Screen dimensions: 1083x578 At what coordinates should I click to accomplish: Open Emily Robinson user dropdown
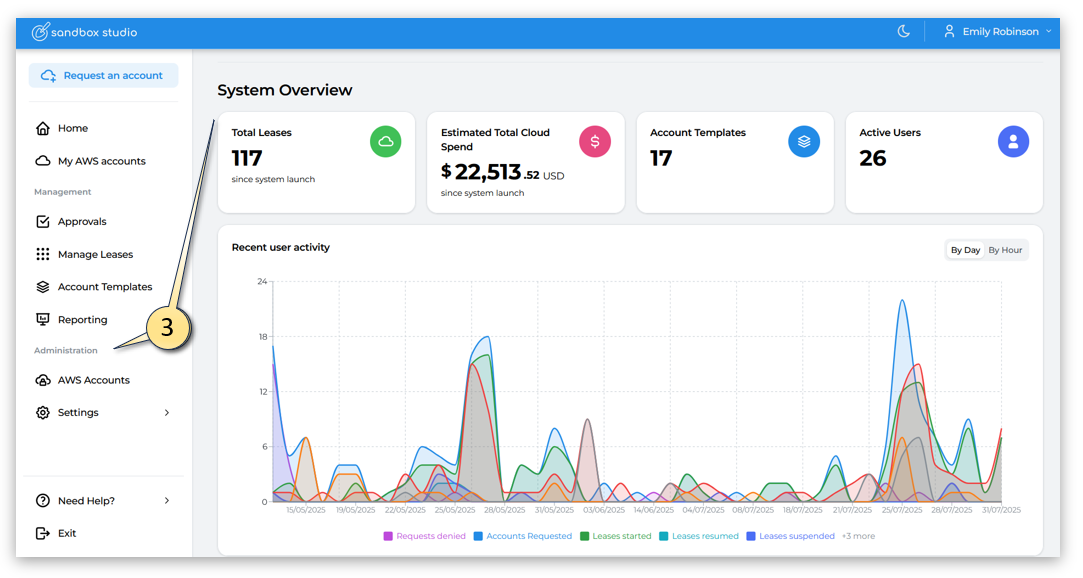[x=997, y=32]
